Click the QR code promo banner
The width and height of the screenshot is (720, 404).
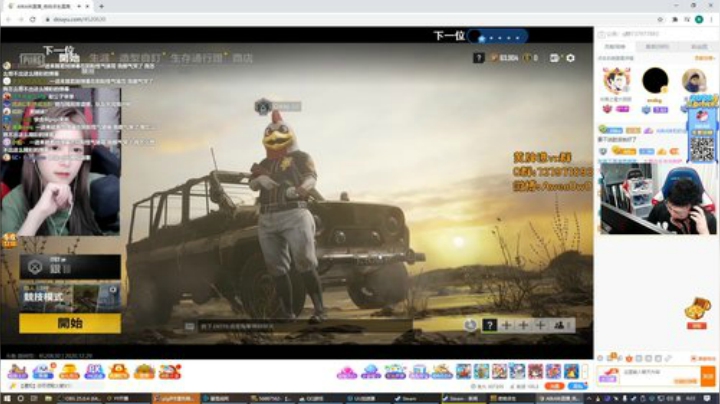703,129
